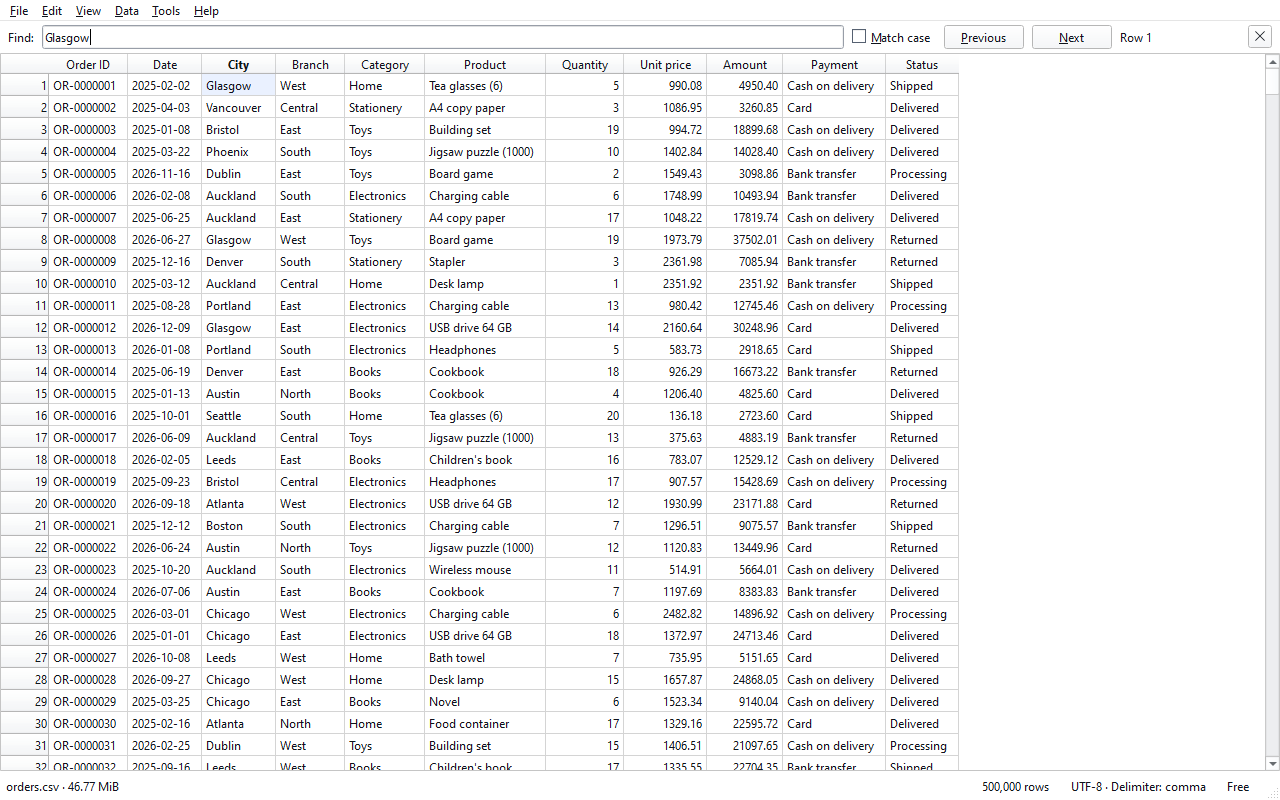Click the Boston city cell
1280x800 pixels.
[x=238, y=526]
